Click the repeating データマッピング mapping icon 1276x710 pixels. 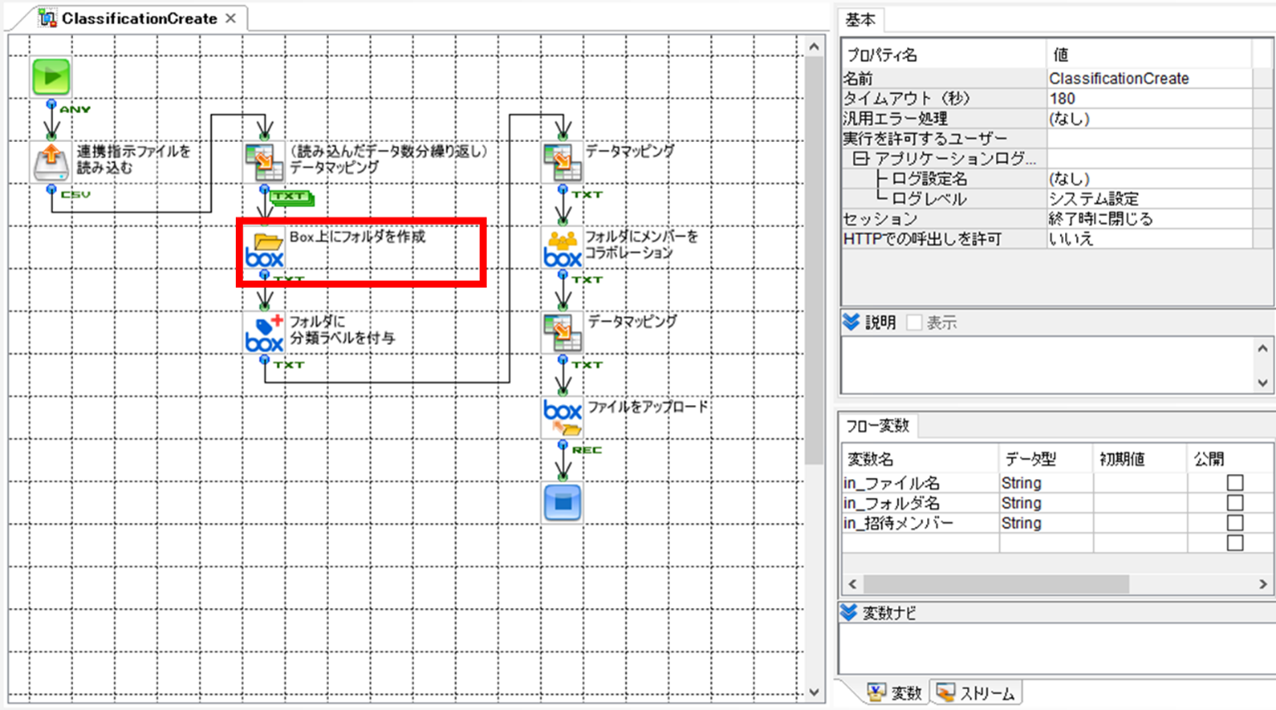click(x=265, y=163)
